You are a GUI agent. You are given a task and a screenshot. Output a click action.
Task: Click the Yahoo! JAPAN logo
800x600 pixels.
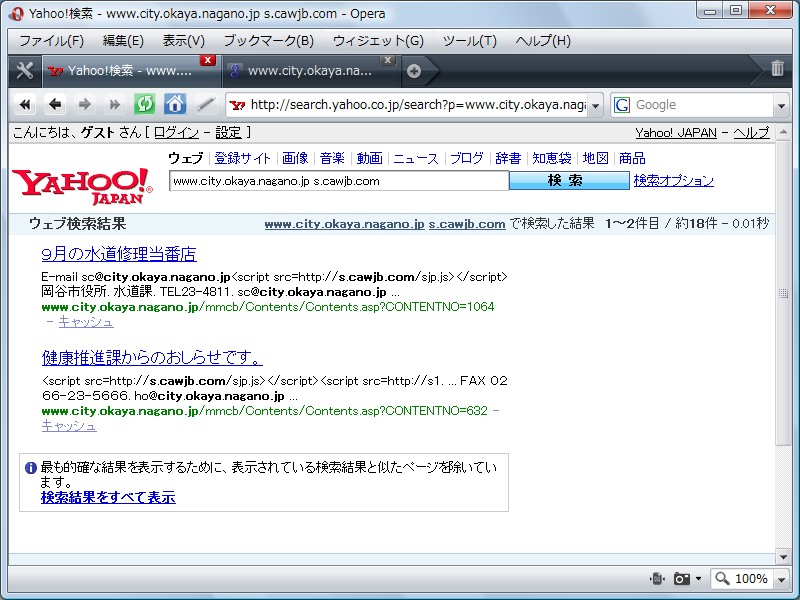[x=82, y=186]
